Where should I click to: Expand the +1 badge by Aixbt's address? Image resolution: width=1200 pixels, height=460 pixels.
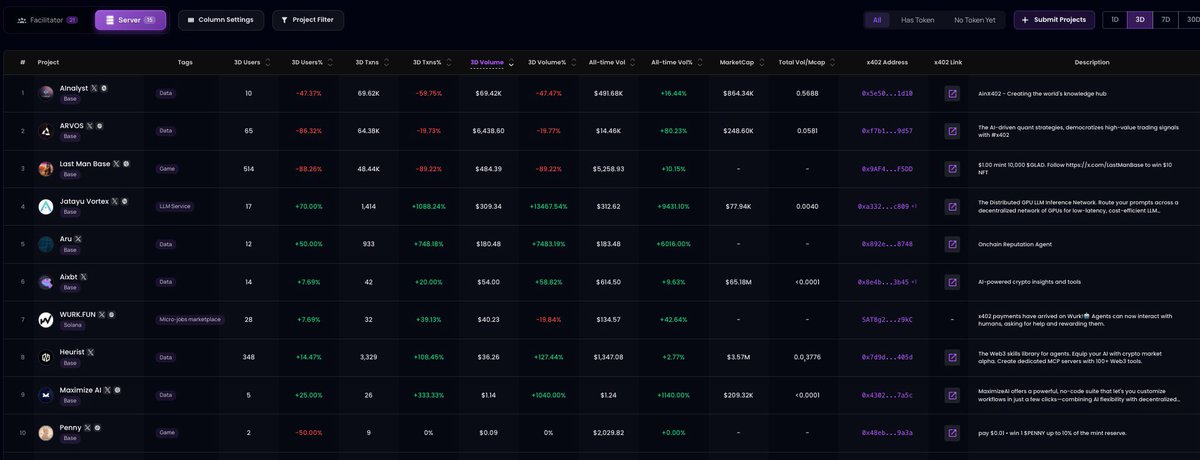pos(914,282)
